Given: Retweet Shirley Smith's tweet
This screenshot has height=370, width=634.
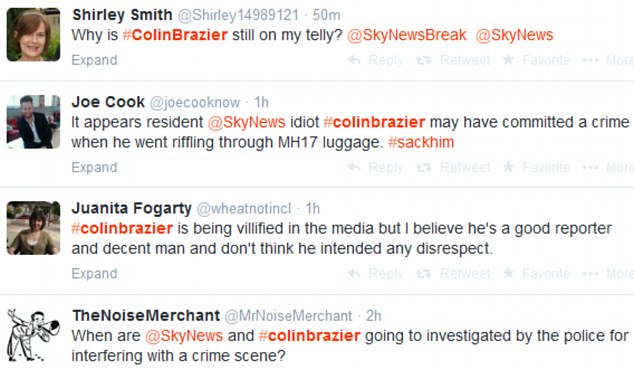Looking at the screenshot, I should pos(453,60).
